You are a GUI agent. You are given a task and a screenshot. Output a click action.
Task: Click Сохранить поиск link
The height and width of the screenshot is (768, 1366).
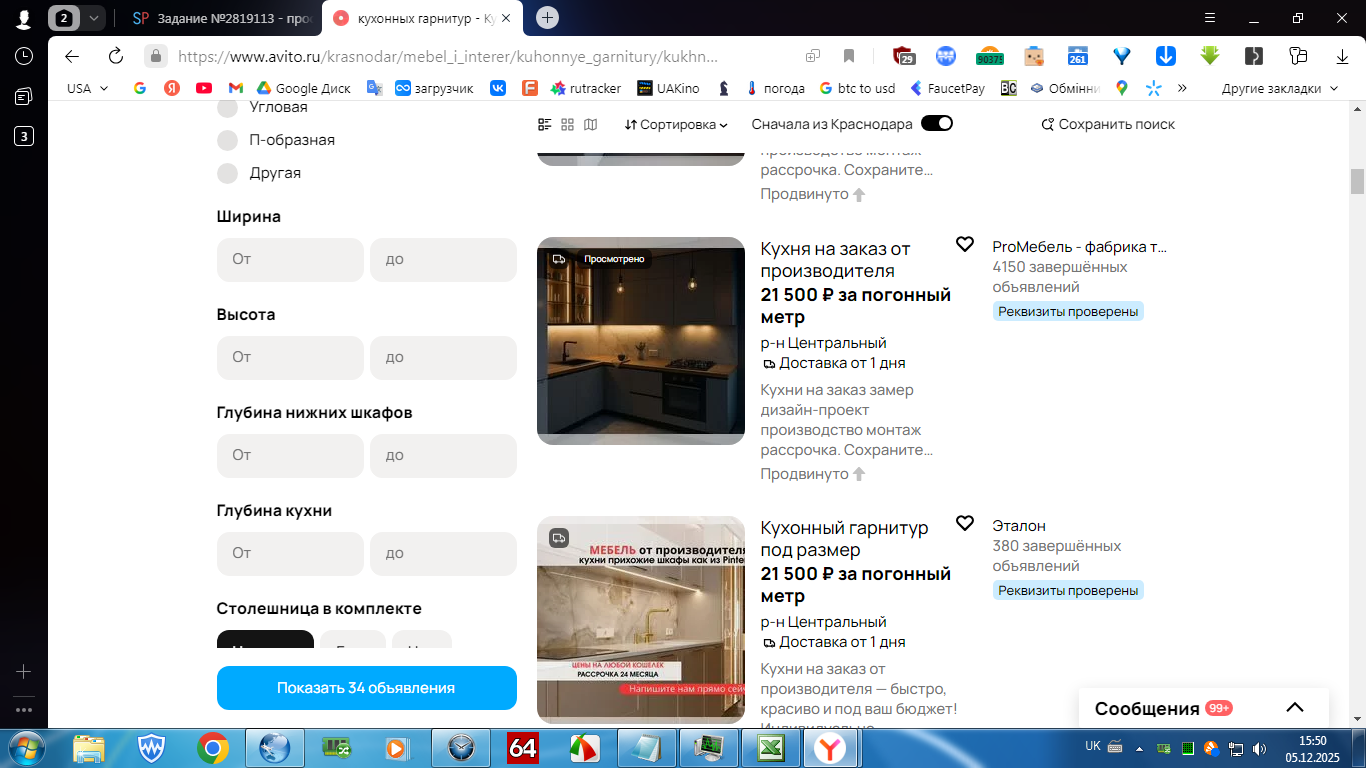[1108, 124]
